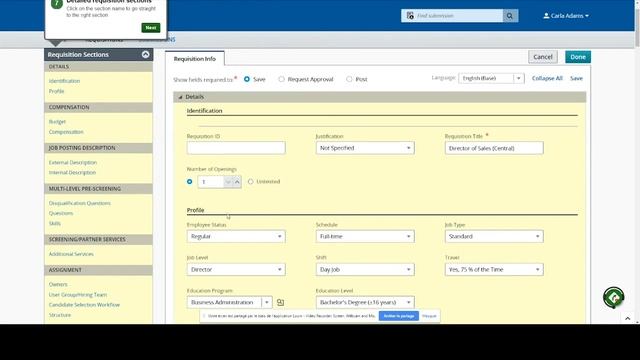Click the Find submission search field
This screenshot has width=640, height=360.
(458, 16)
